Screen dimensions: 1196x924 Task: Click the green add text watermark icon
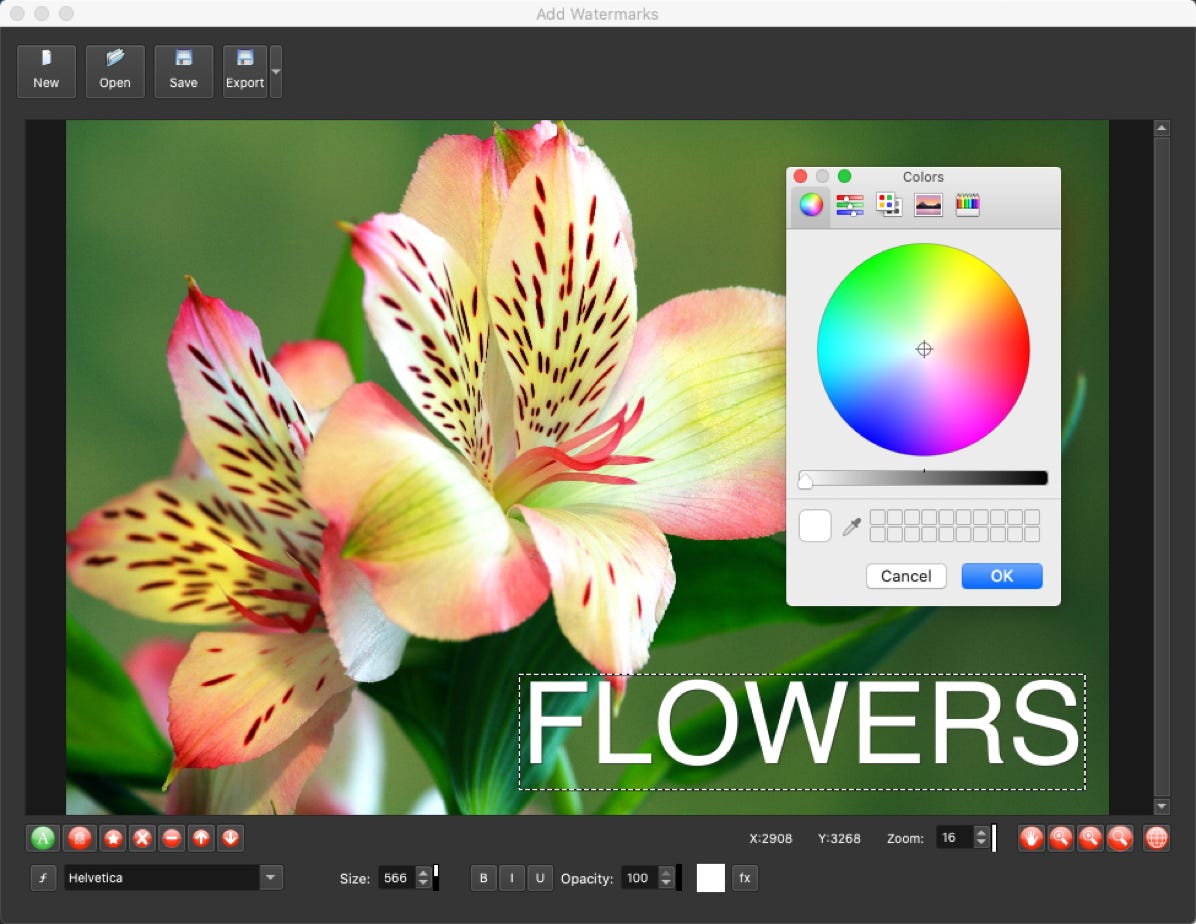42,838
